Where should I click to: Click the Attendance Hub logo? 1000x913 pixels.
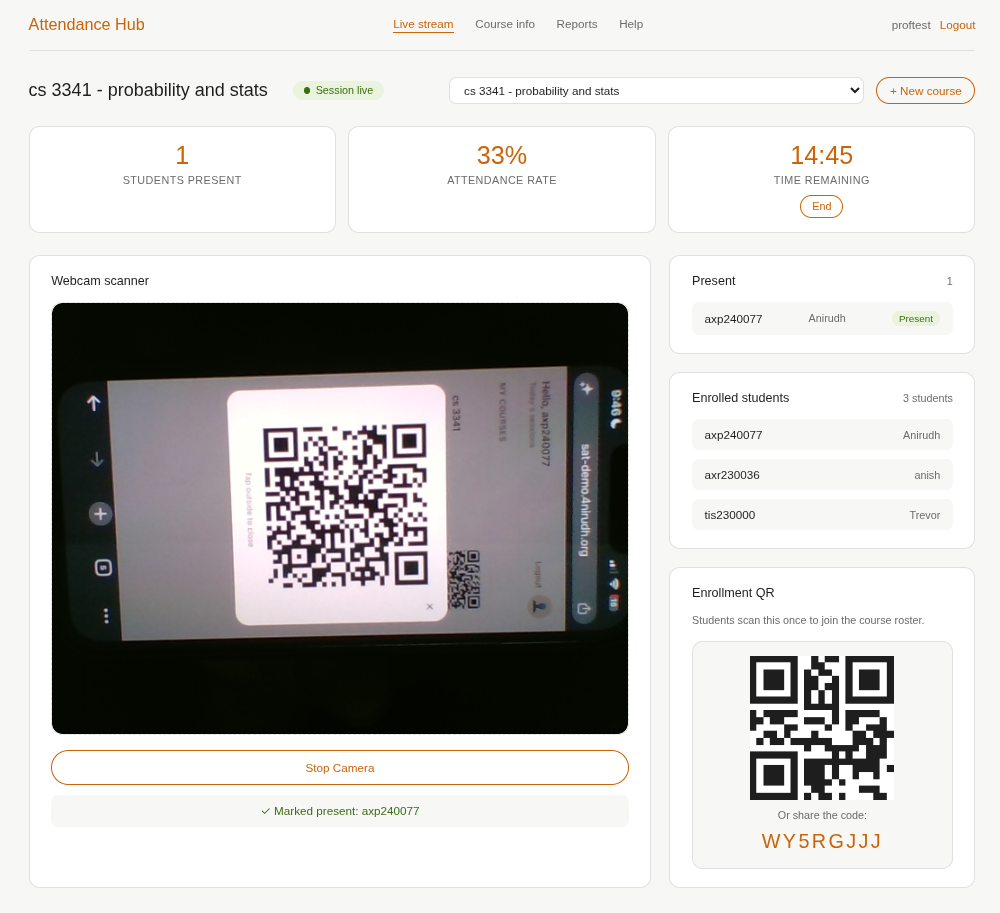click(x=87, y=24)
